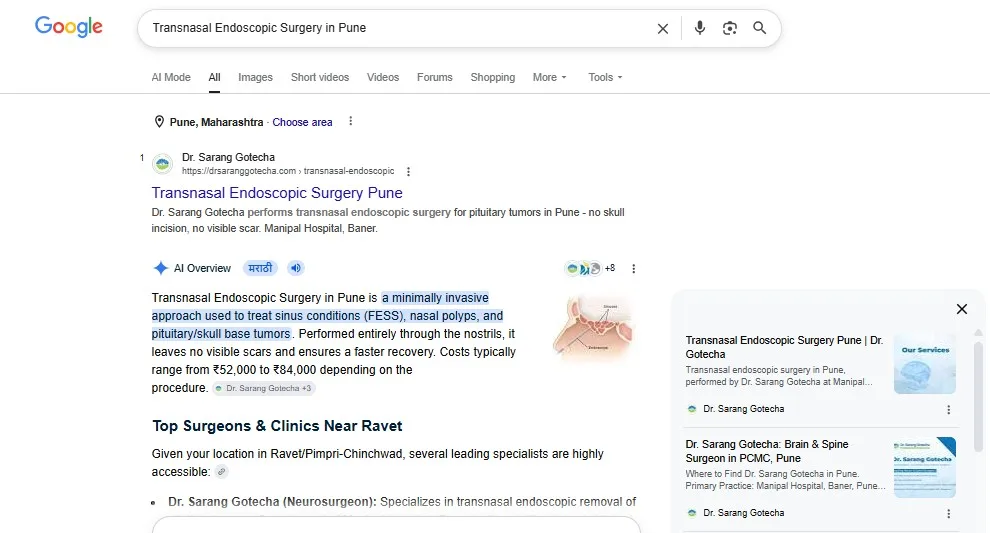
Task: Open the nasal anatomy illustration thumbnail
Action: [x=593, y=327]
